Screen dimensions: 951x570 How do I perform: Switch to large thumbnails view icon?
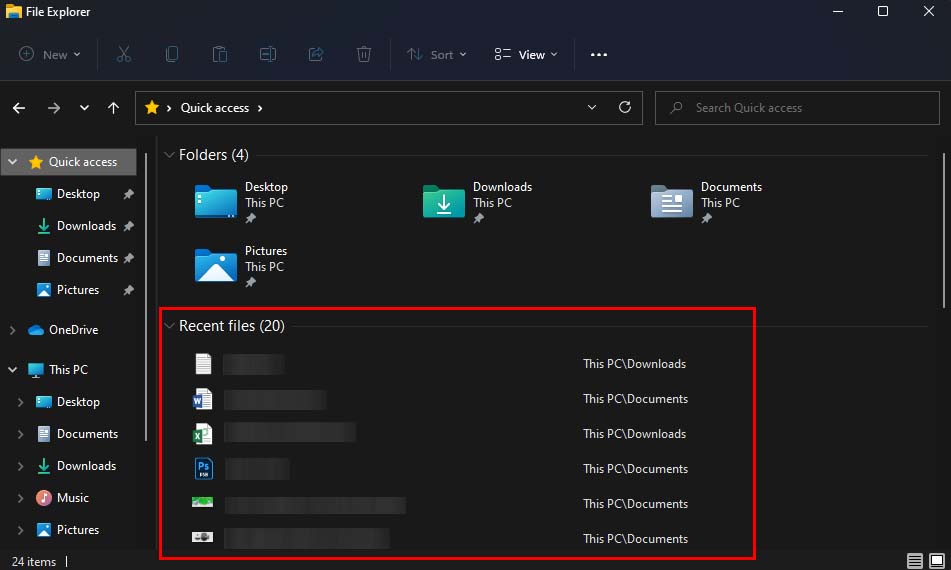[938, 561]
